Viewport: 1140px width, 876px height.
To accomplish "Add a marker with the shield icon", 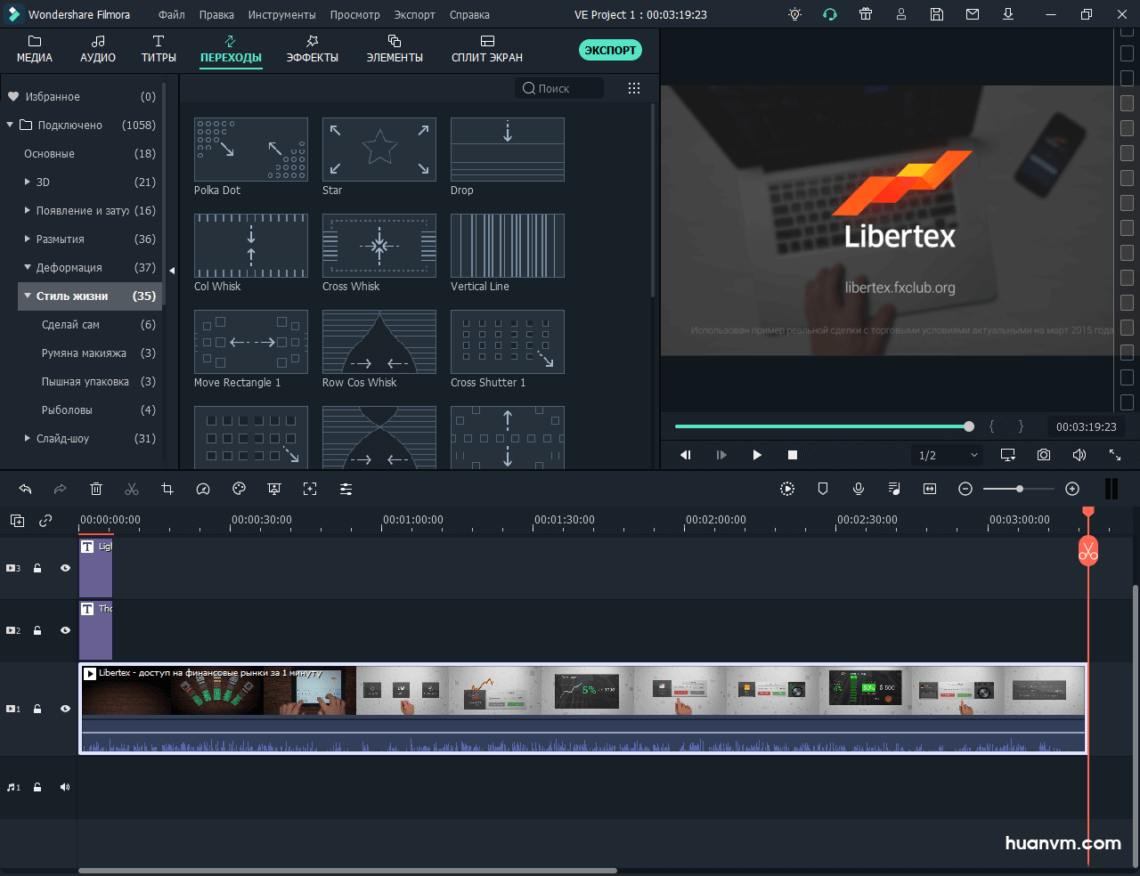I will pos(822,489).
